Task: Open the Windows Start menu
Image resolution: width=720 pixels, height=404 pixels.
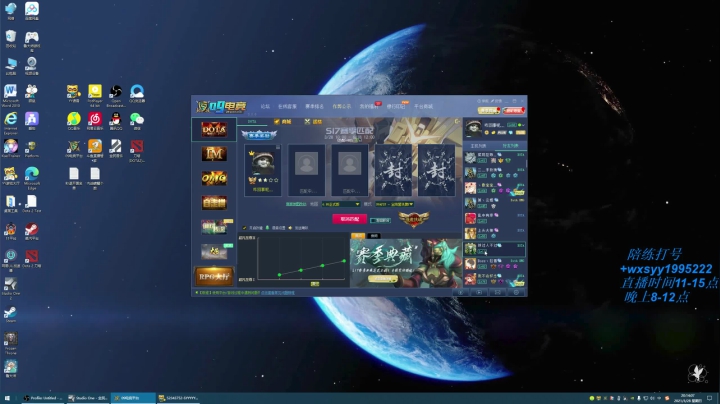Action: click(7, 398)
